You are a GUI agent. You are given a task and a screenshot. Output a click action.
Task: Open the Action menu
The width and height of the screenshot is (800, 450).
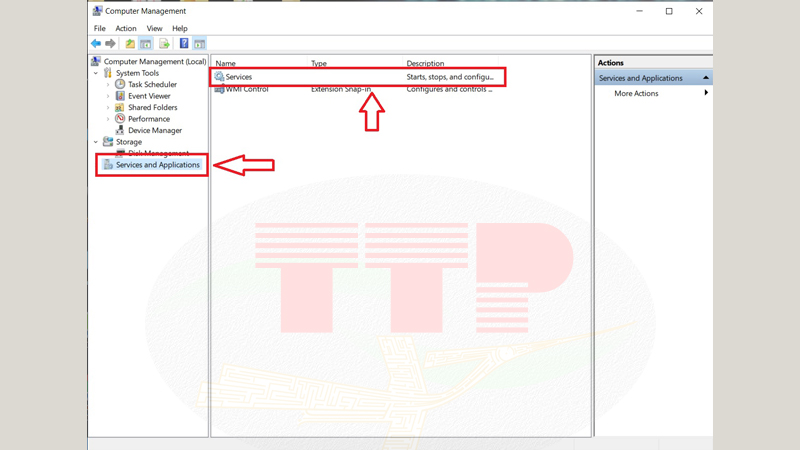coord(125,29)
